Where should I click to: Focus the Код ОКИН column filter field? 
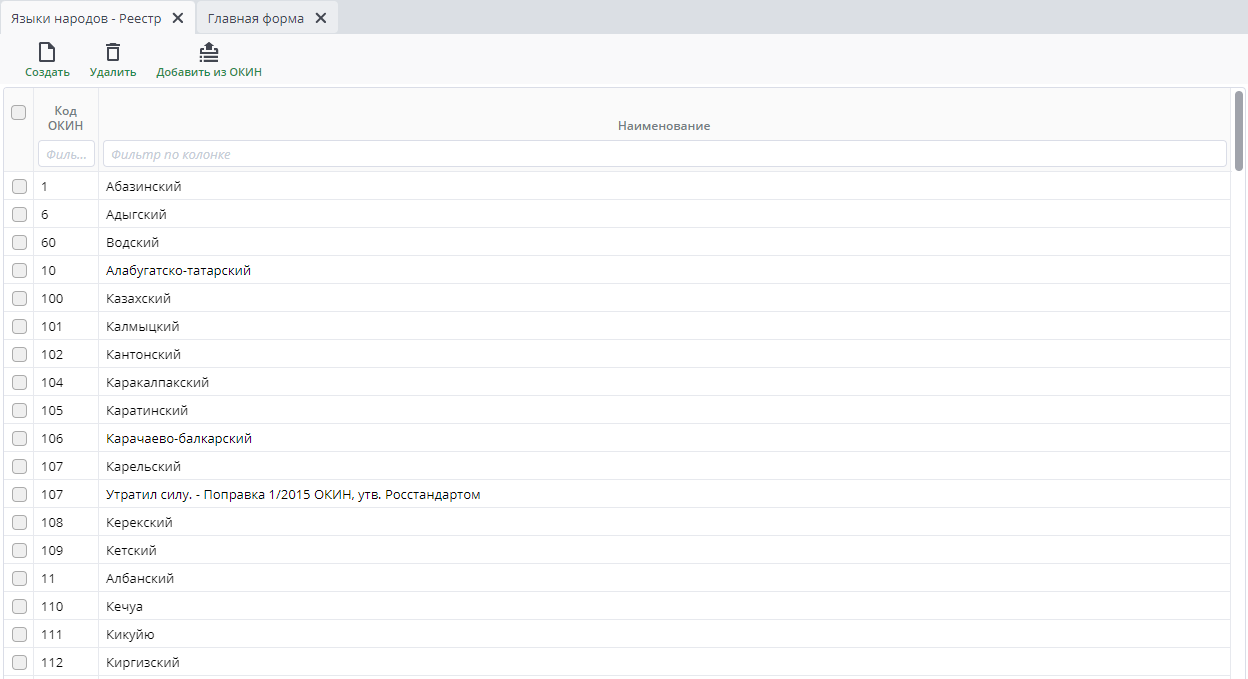pos(66,154)
